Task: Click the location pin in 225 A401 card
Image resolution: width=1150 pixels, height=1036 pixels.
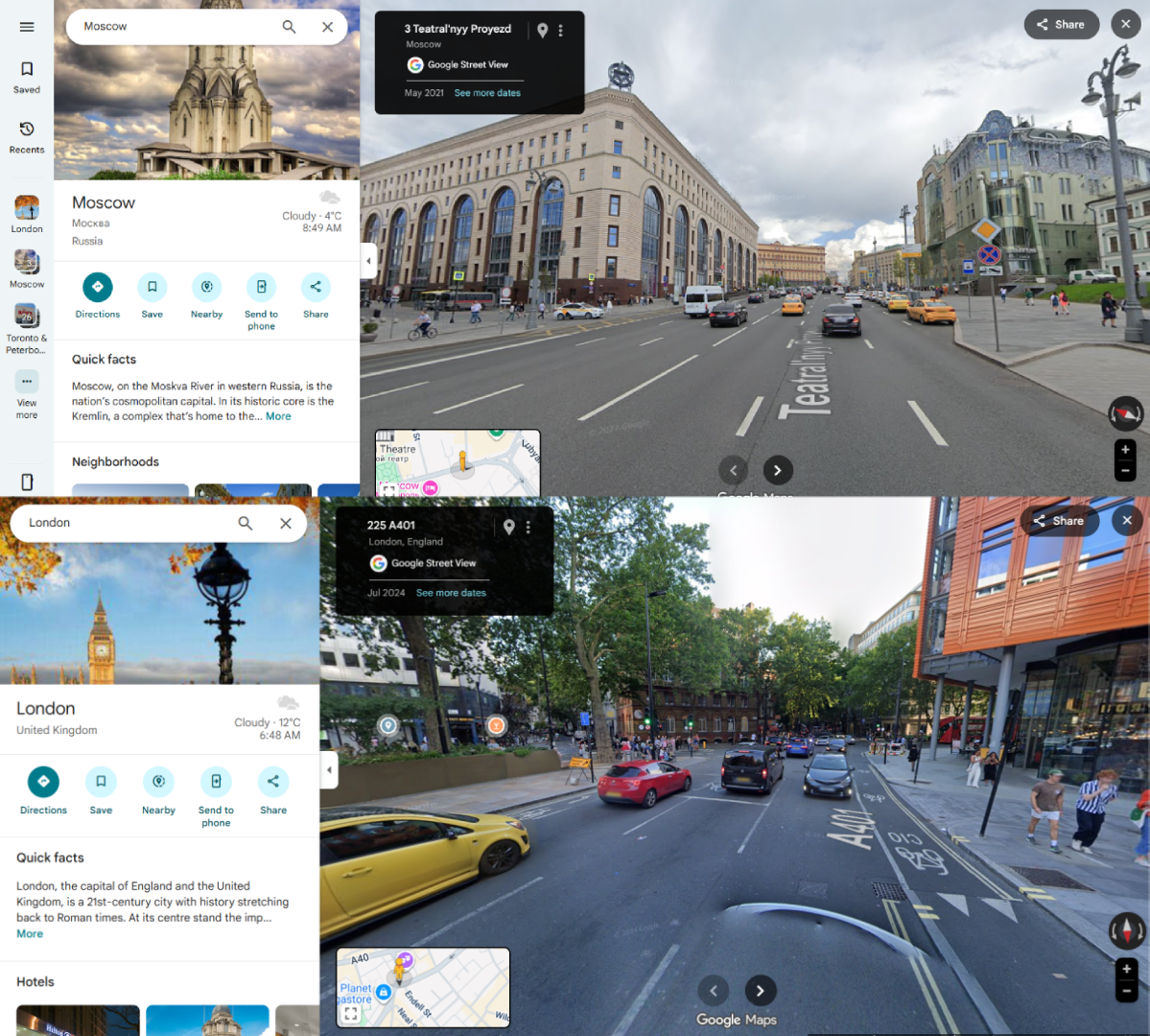Action: click(509, 527)
